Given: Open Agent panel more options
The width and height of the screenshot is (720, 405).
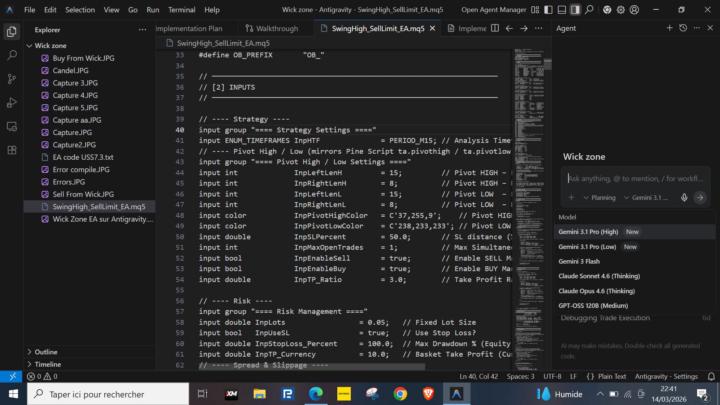Looking at the screenshot, I should pyautogui.click(x=697, y=28).
